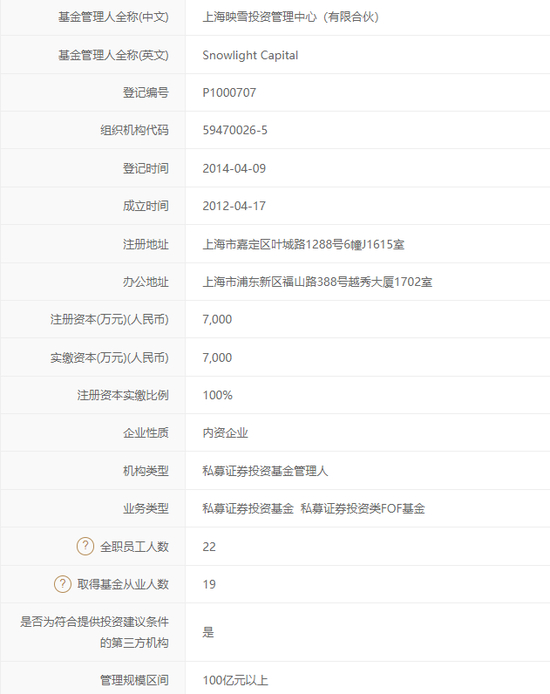Select the registration number P1000707

pyautogui.click(x=229, y=93)
